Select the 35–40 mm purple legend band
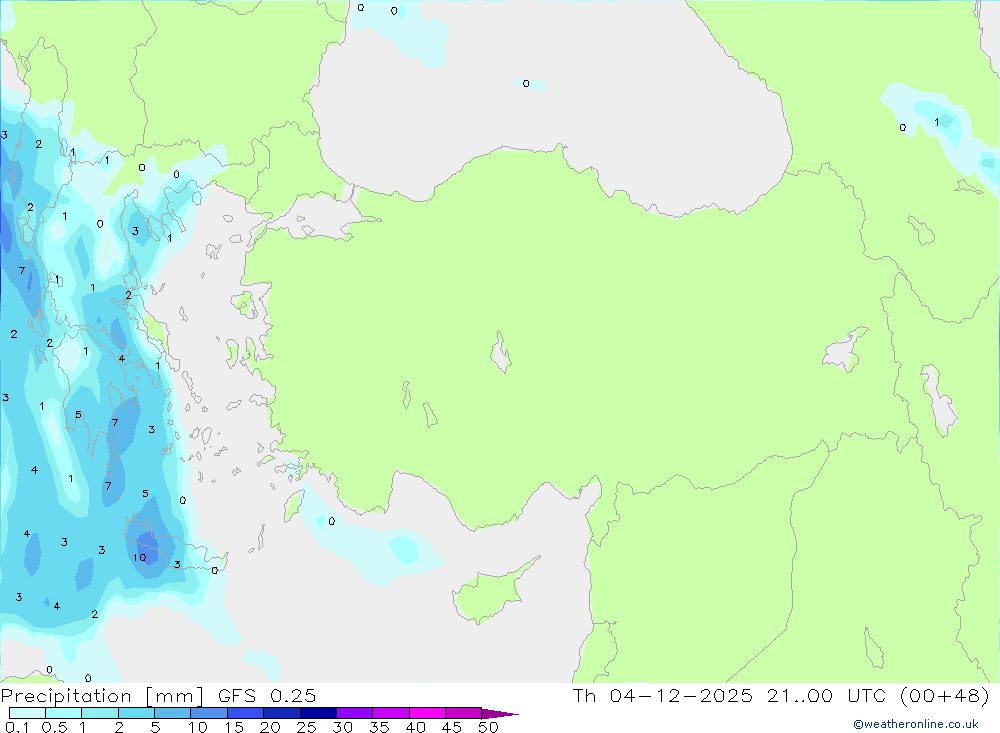This screenshot has width=1000, height=733. (x=391, y=713)
